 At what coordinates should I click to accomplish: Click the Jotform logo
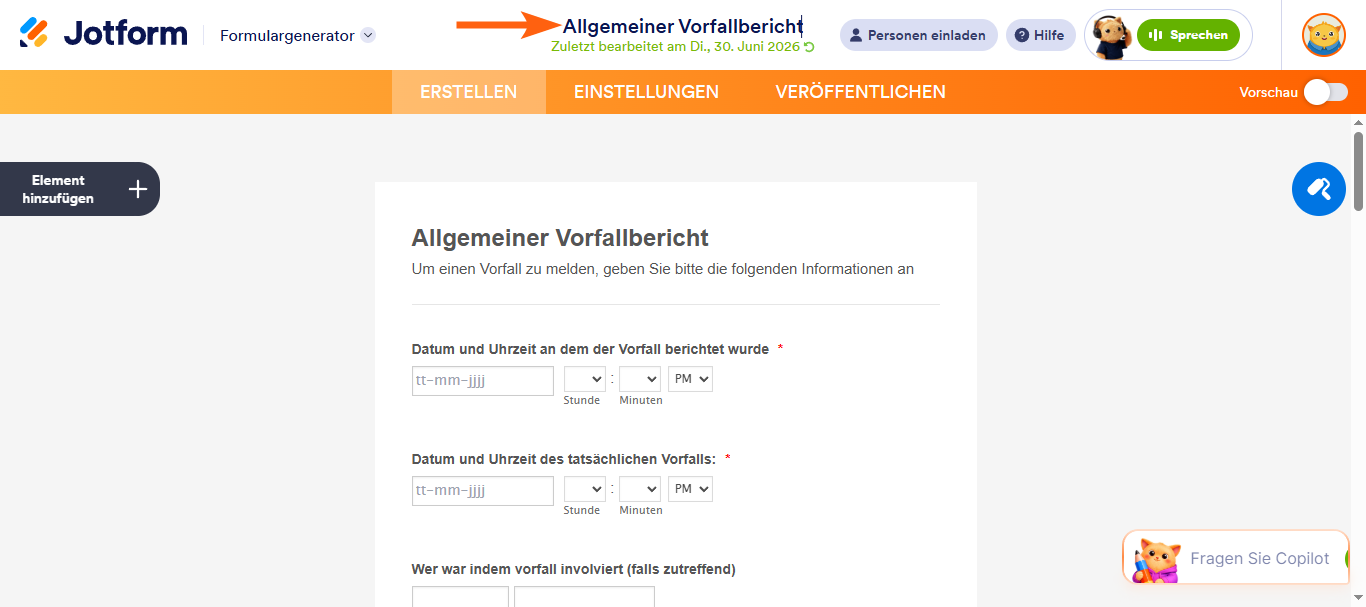(x=103, y=34)
